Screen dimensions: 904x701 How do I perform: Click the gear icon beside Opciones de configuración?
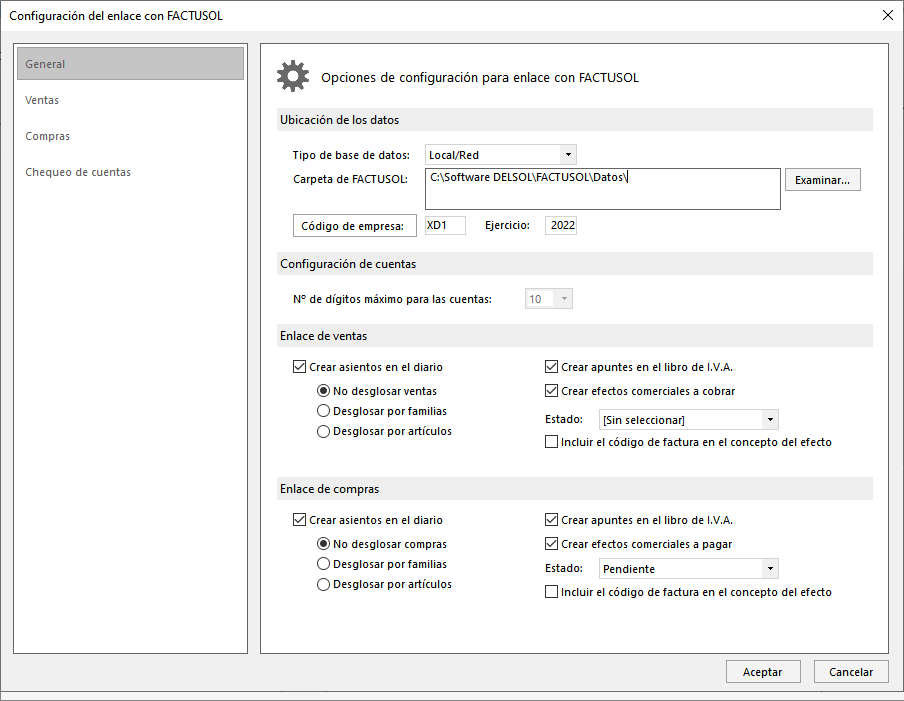click(293, 76)
